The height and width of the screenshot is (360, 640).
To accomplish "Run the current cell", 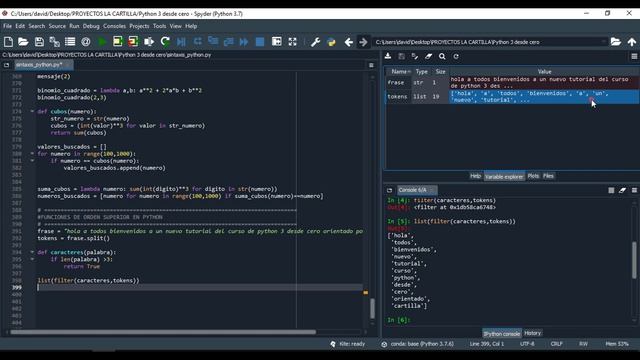I will [118, 42].
